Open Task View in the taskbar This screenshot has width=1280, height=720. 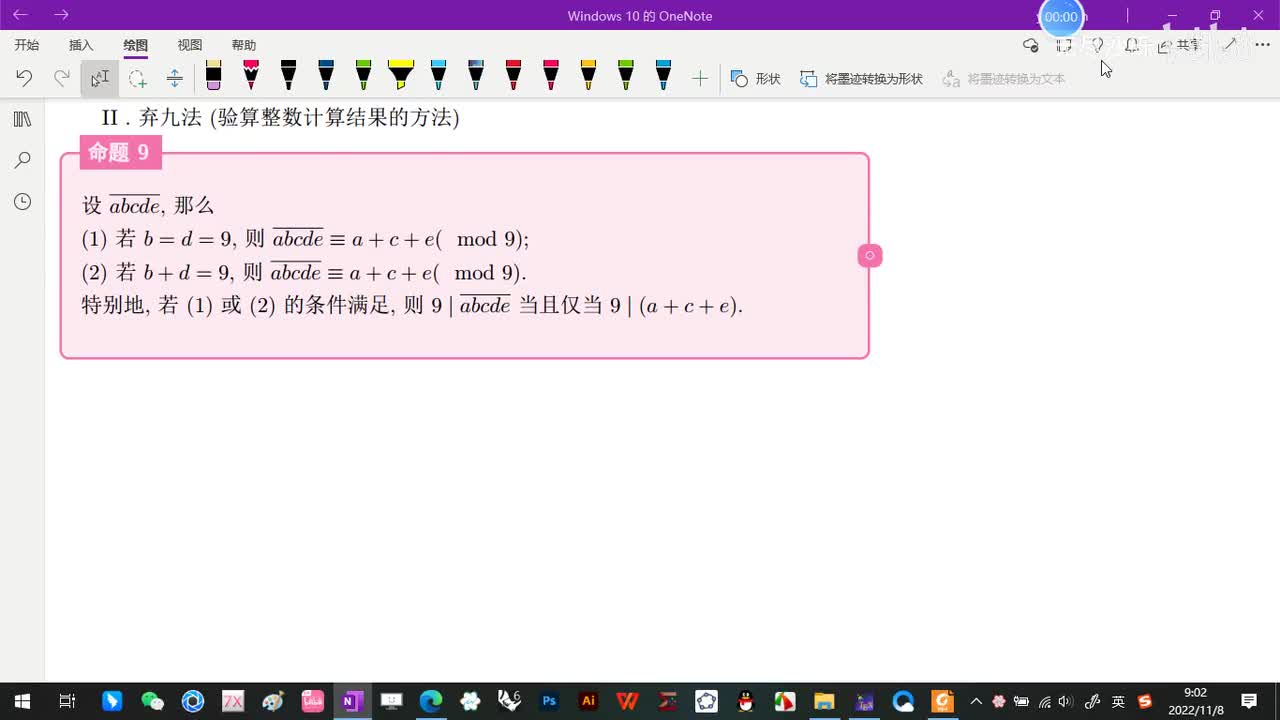67,701
